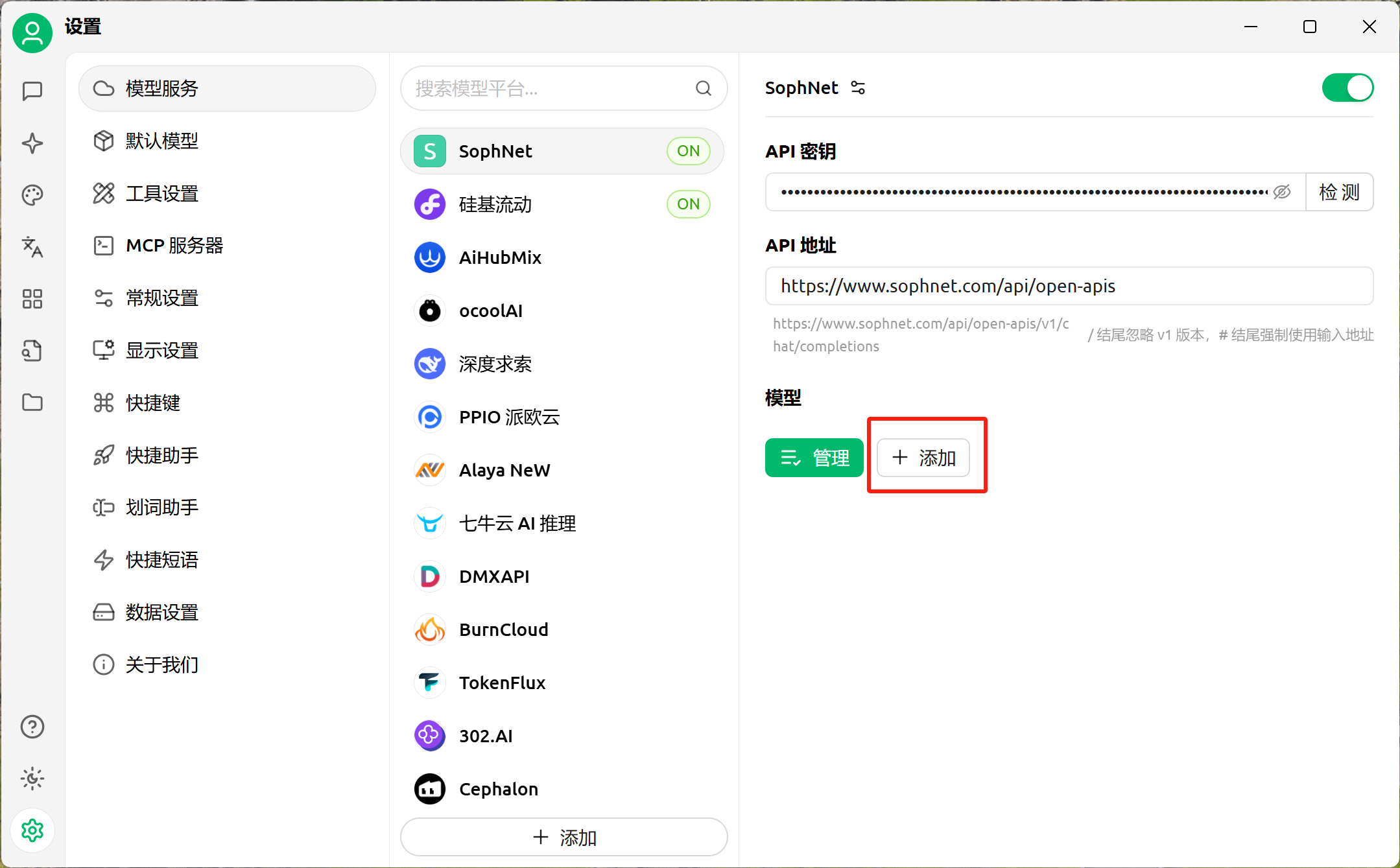Open 快捷键 settings section
This screenshot has width=1400, height=868.
point(227,403)
